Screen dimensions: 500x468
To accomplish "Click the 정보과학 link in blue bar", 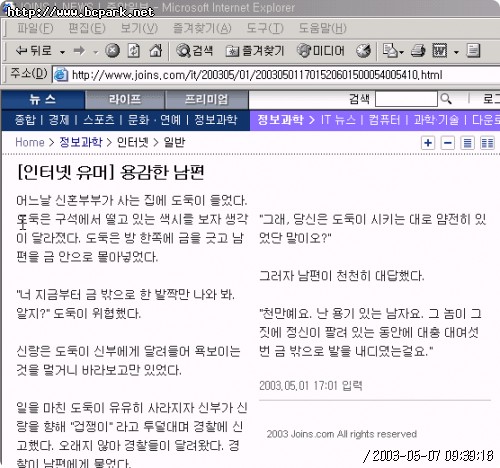I will [x=216, y=120].
